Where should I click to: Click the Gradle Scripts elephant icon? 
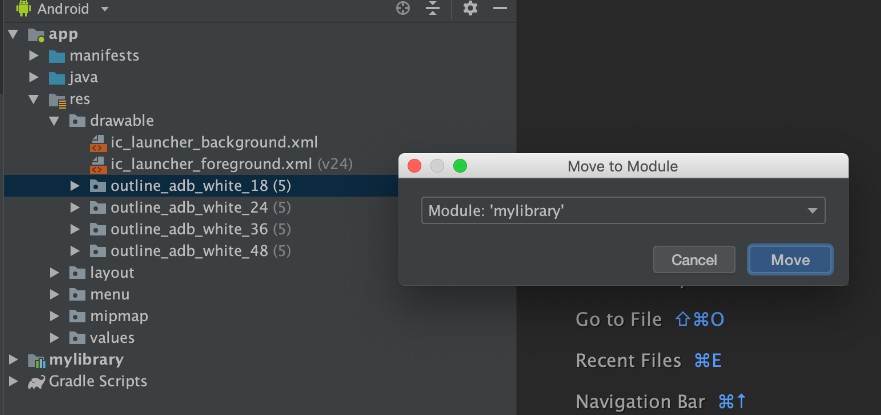[x=37, y=381]
